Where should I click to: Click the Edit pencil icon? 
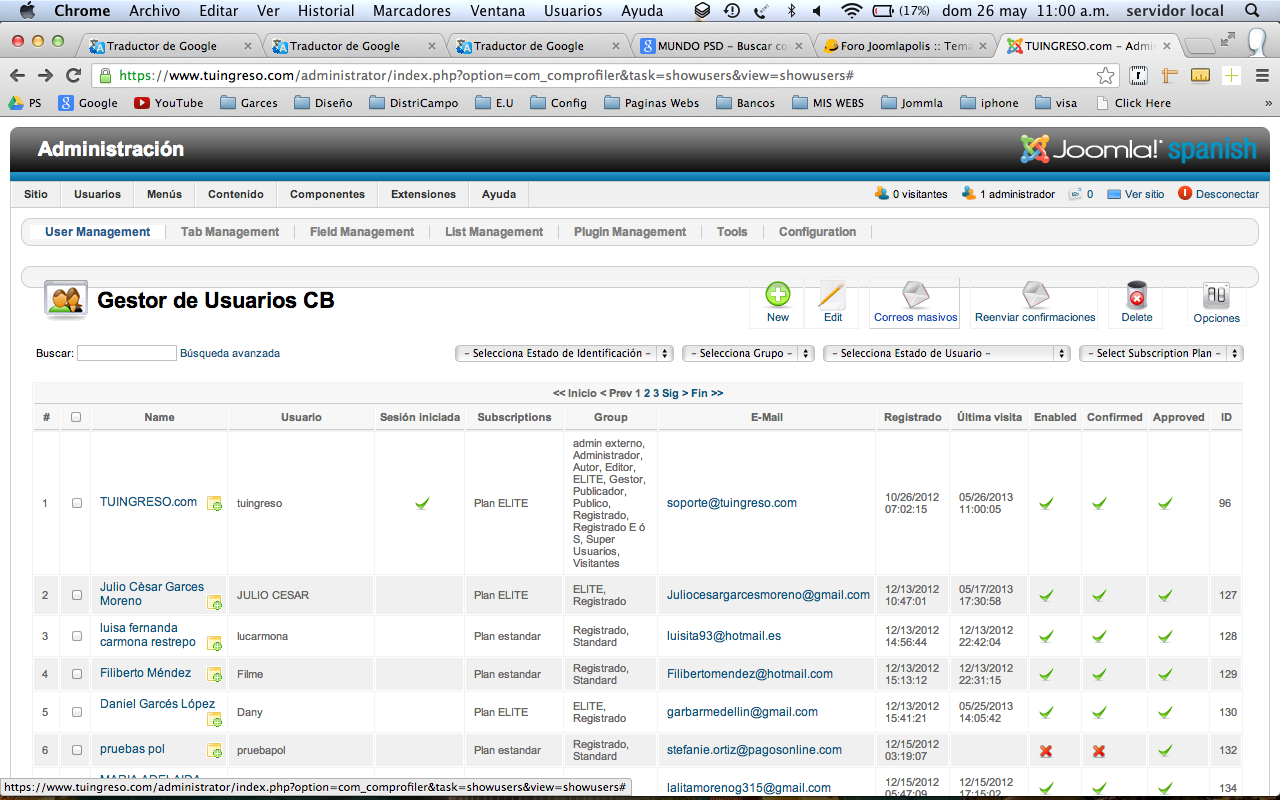[832, 294]
